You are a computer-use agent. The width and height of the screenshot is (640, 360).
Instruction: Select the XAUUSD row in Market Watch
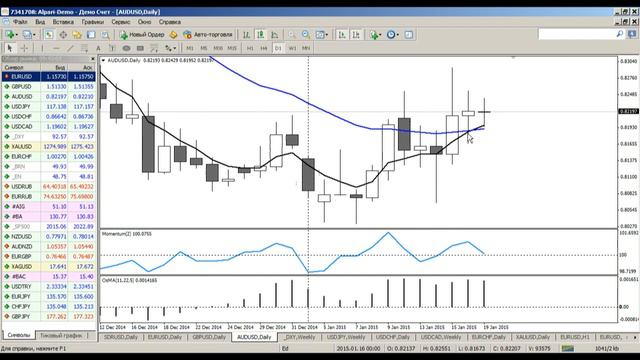(x=49, y=147)
